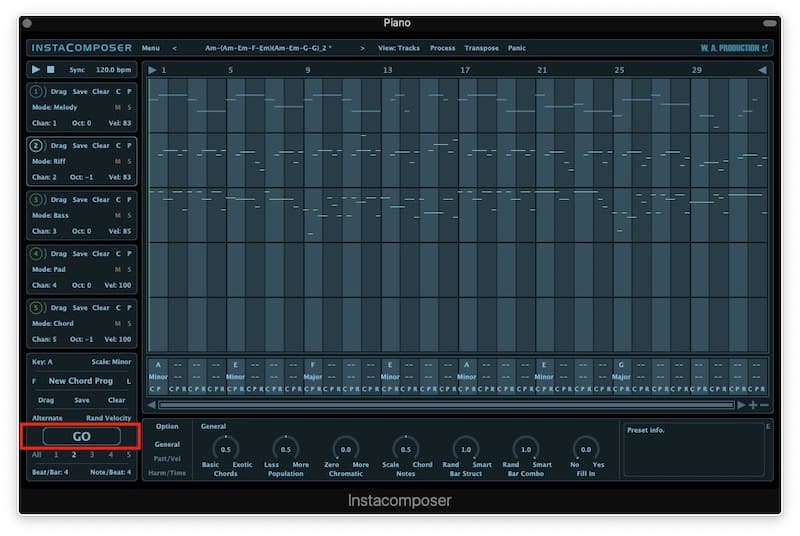Change the Key: A setting

tap(42, 362)
